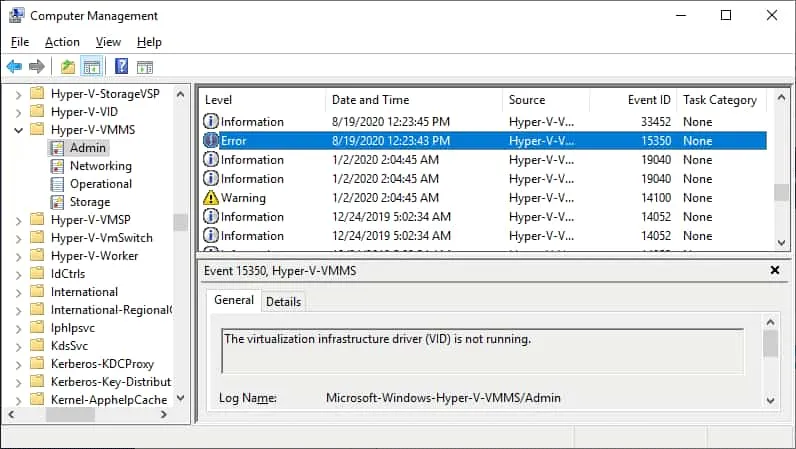Open the Operational log under Hyper-V-VMMS

(x=100, y=184)
